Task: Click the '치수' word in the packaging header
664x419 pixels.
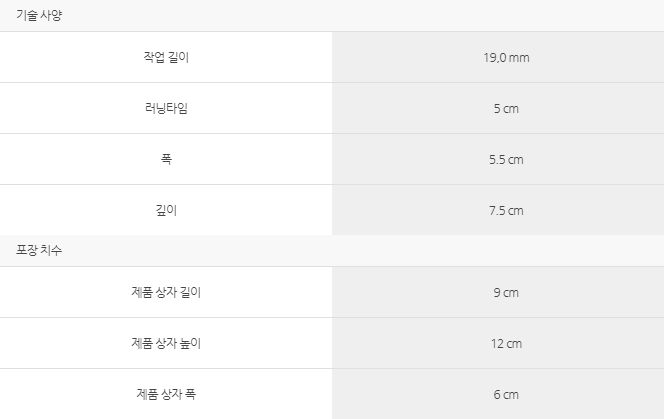Action: (x=51, y=250)
